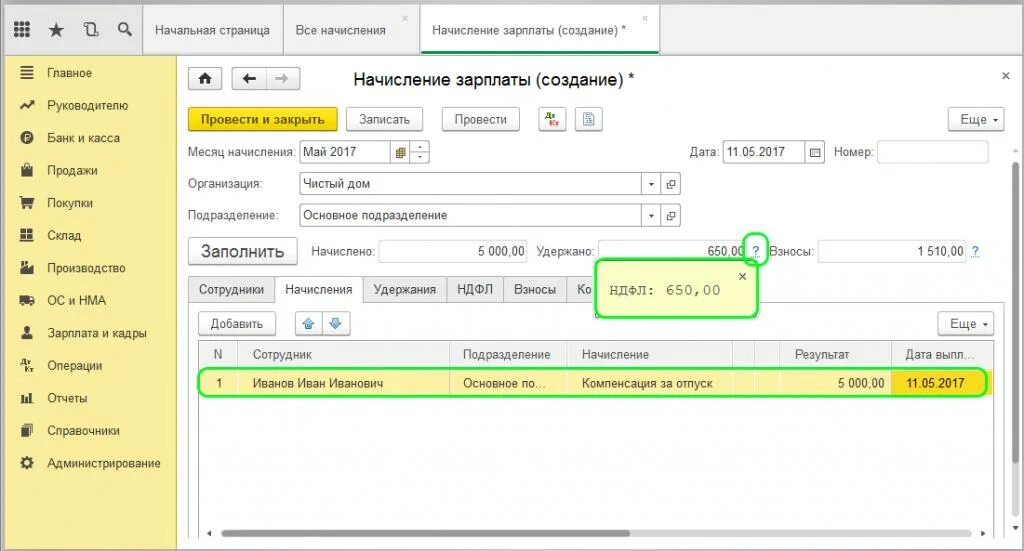Image resolution: width=1024 pixels, height=551 pixels.
Task: Open the printed document icon
Action: pos(588,119)
